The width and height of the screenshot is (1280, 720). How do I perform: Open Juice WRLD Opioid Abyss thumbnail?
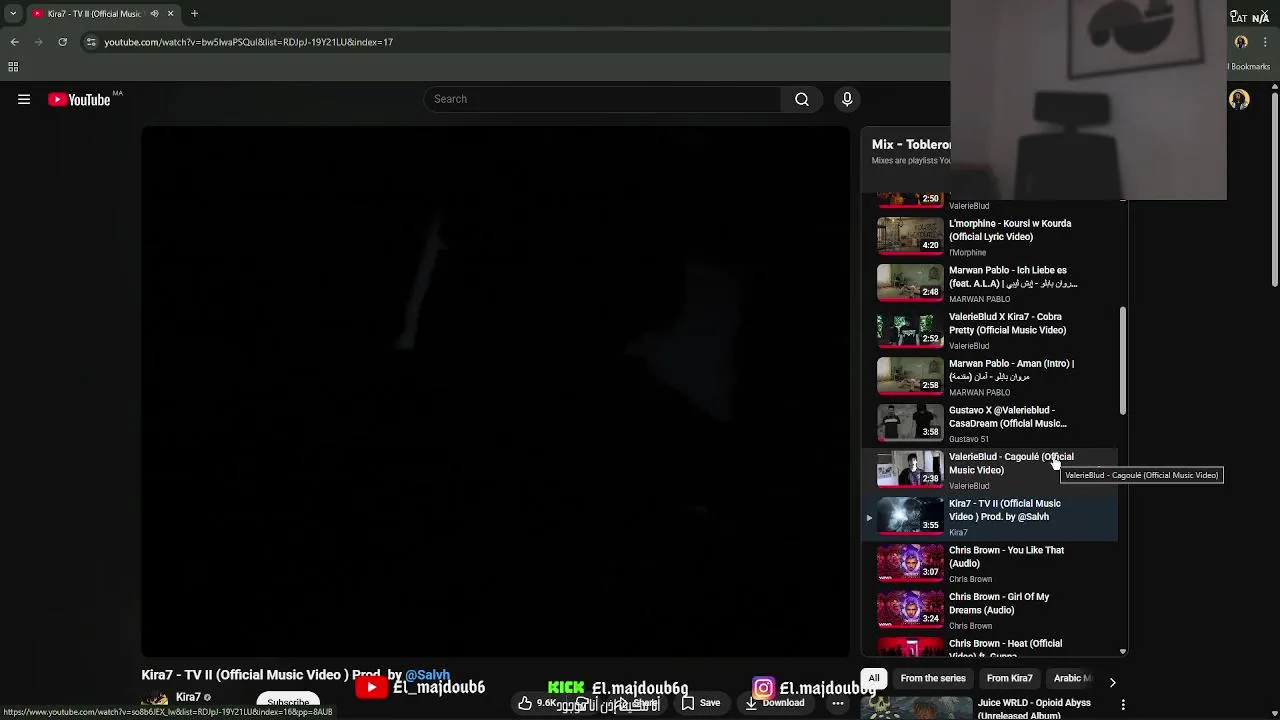point(917,708)
